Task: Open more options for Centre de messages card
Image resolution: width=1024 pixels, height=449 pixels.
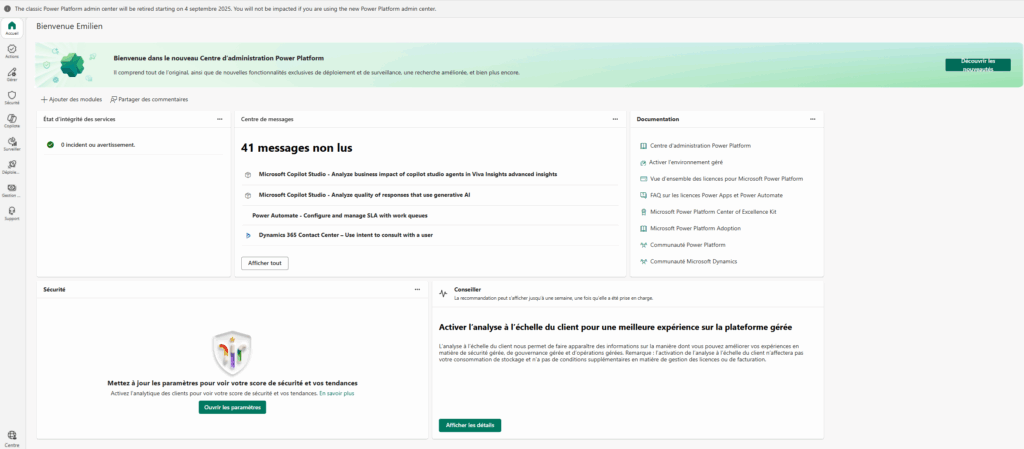Action: click(x=615, y=119)
